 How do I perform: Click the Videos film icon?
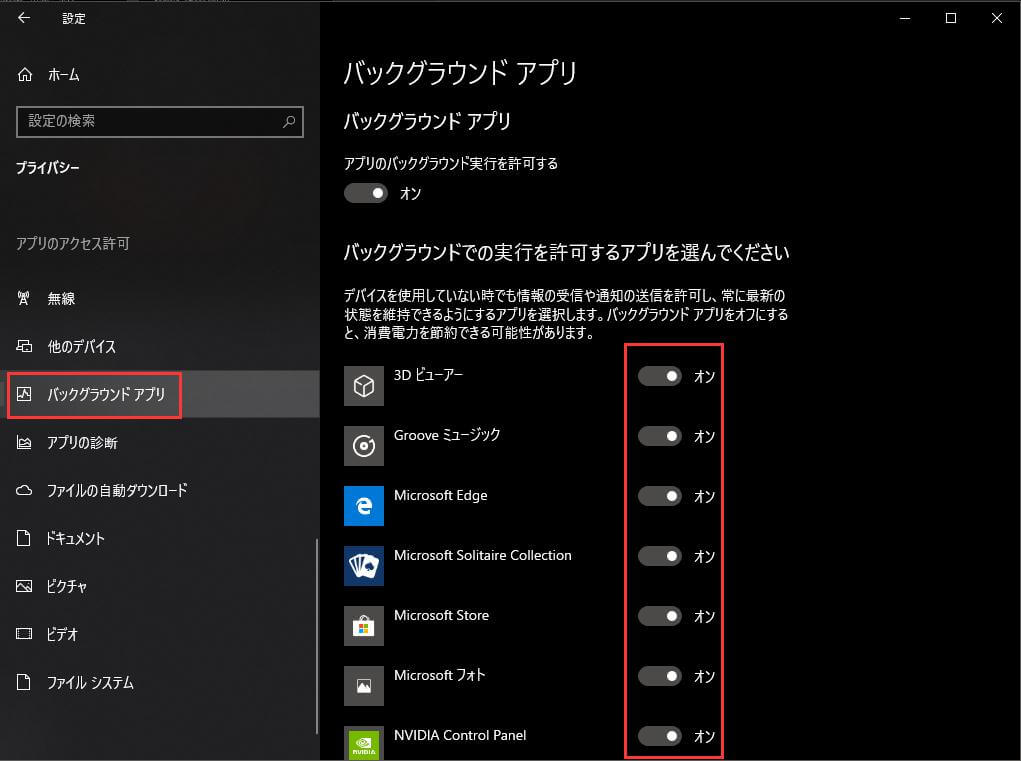(x=24, y=633)
